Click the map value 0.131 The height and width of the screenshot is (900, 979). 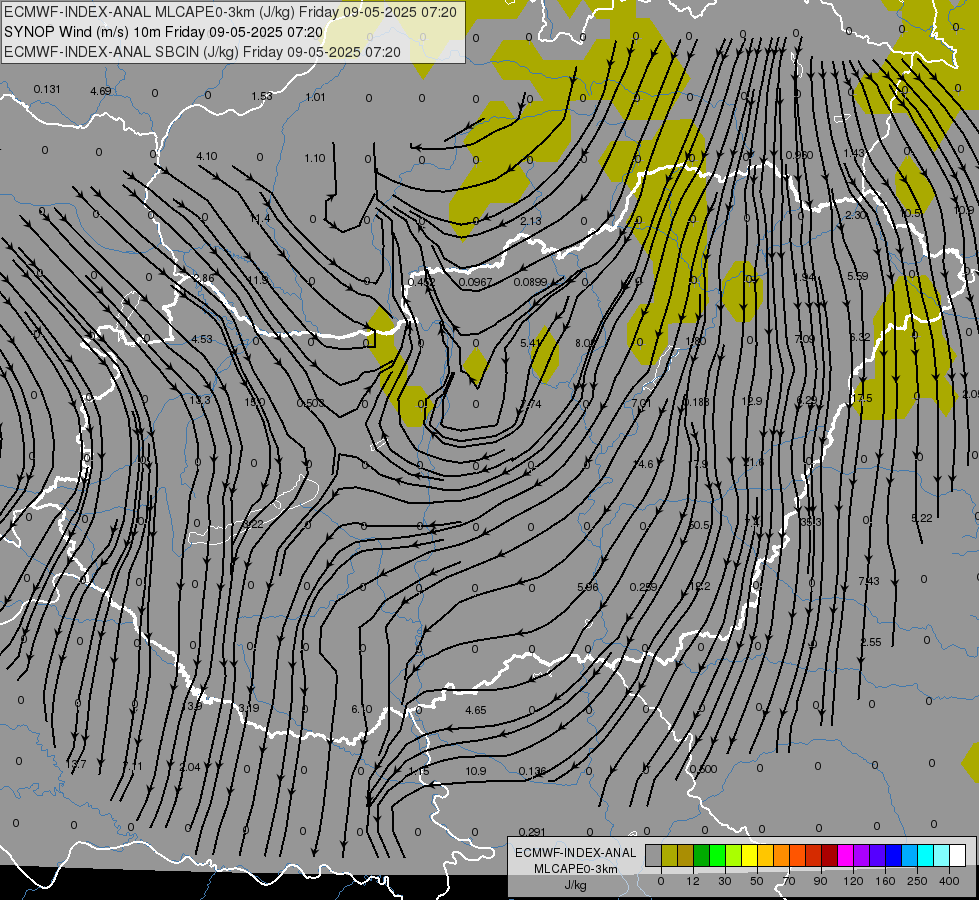(x=47, y=89)
